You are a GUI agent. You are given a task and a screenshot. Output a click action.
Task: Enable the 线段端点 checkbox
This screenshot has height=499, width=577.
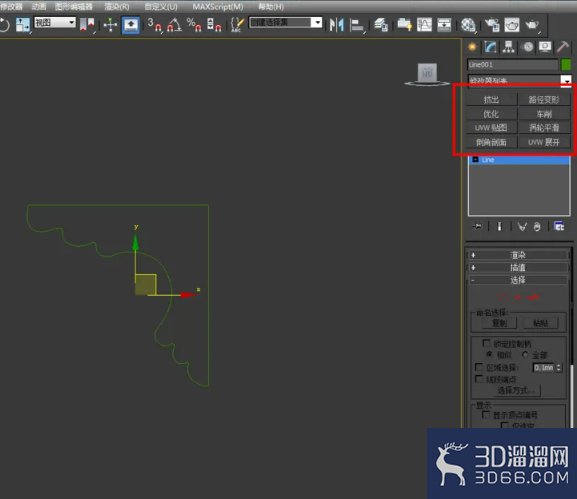(479, 379)
